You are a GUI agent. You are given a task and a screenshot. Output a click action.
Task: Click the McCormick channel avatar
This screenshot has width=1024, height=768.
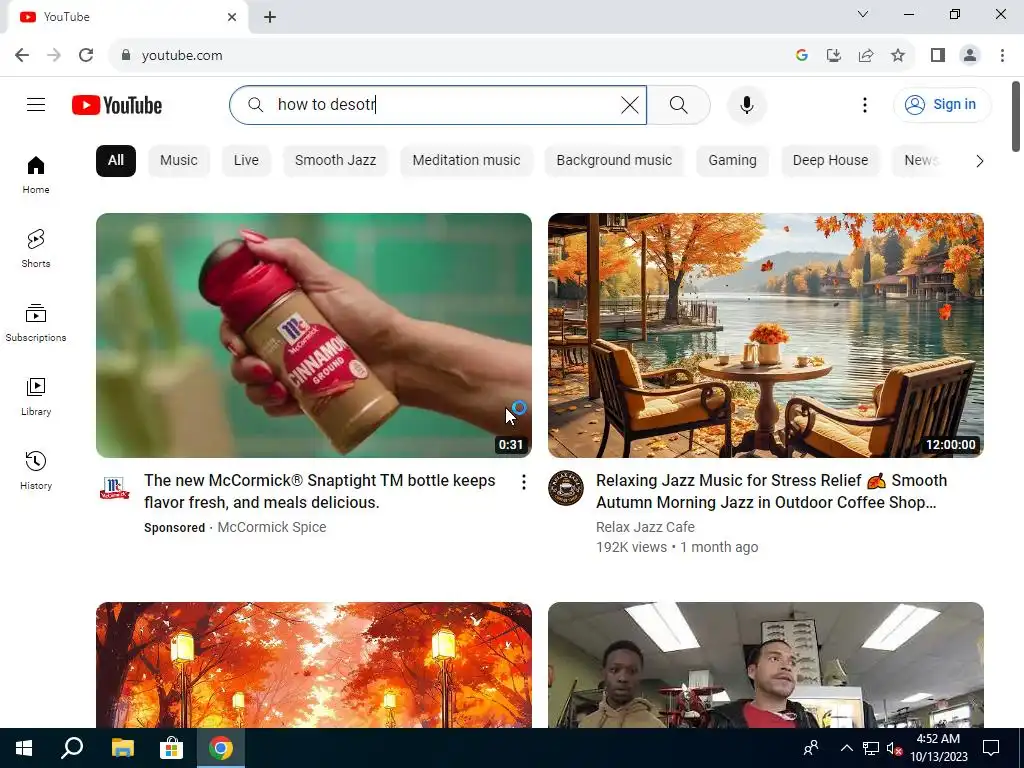point(114,488)
